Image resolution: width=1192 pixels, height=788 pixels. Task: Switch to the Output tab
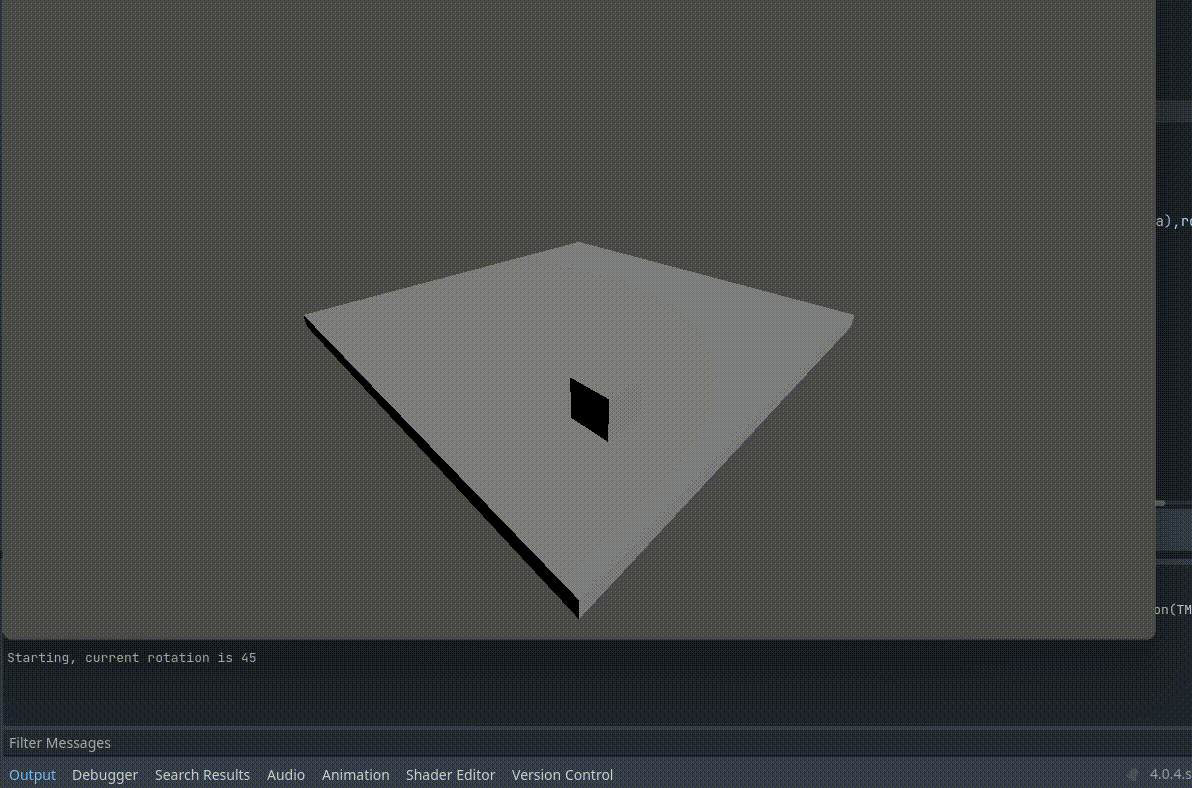pos(32,775)
